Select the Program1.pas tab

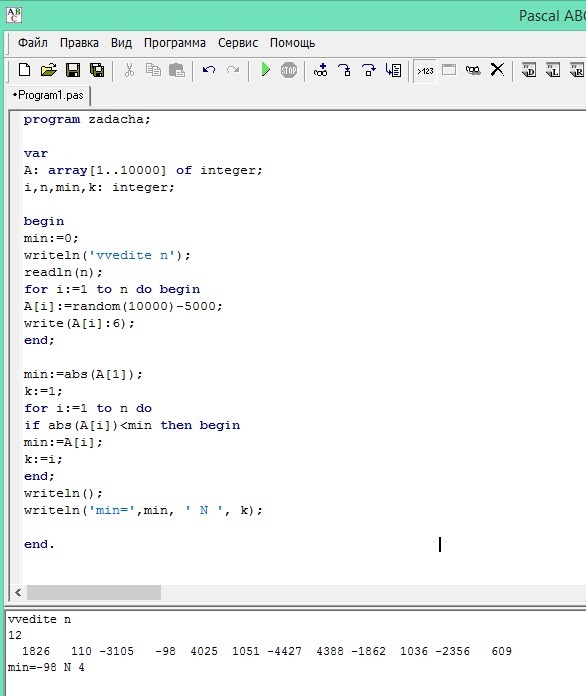click(x=49, y=95)
